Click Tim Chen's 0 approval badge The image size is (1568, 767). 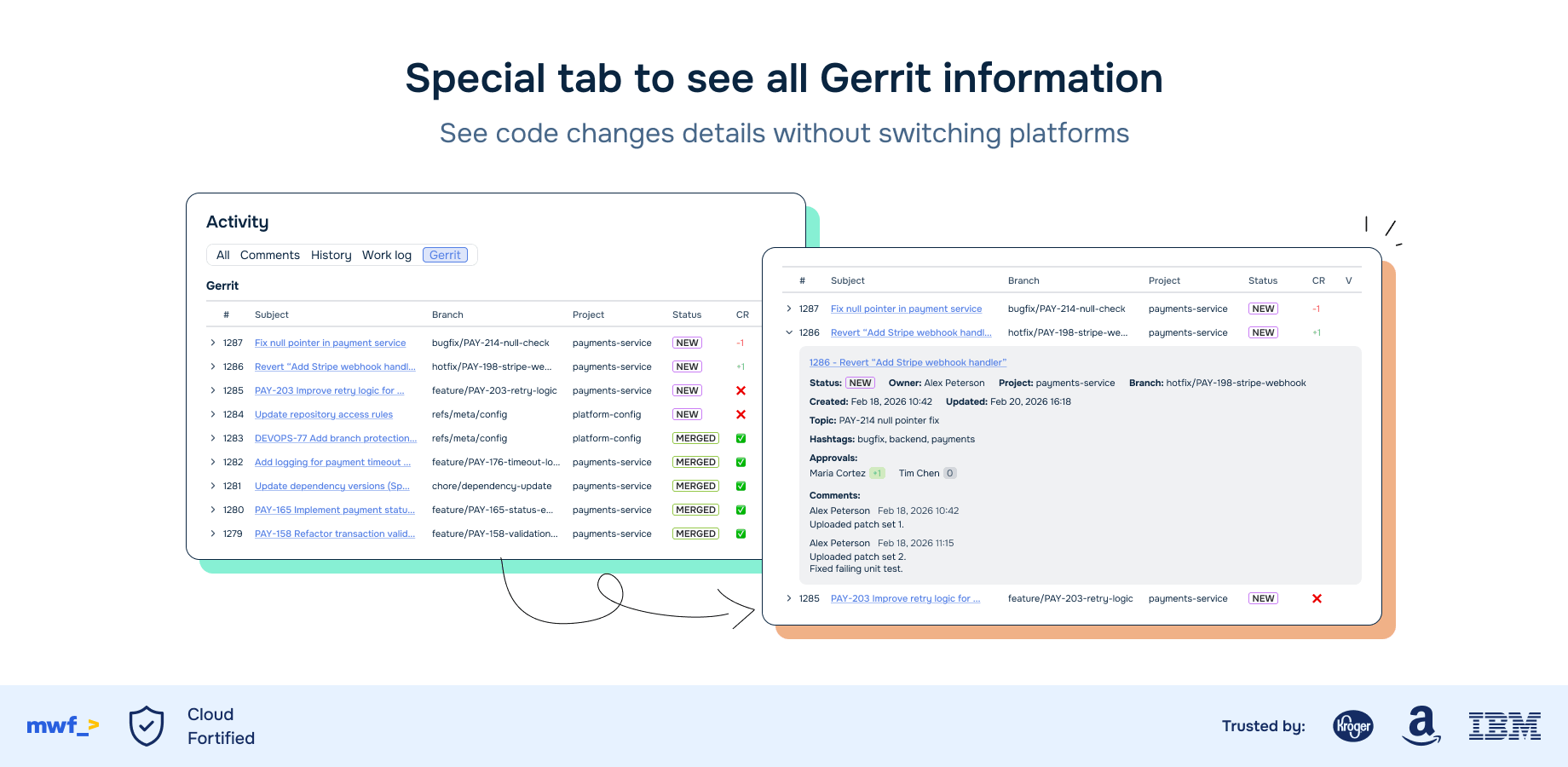pos(950,473)
